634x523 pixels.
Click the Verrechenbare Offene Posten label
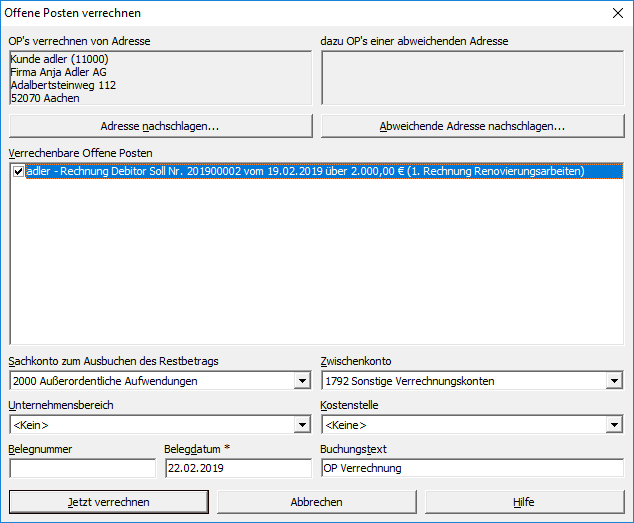(80, 153)
